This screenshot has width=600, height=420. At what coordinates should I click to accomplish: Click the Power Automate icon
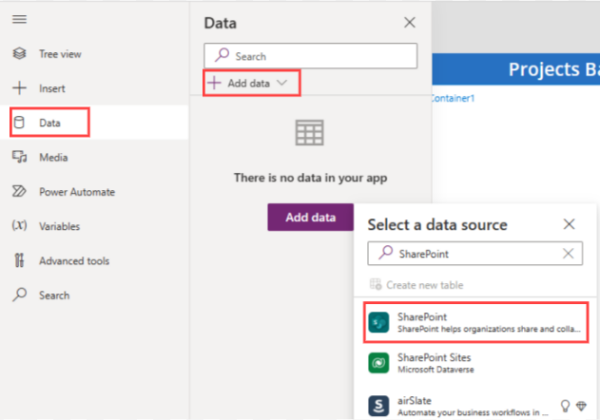pos(19,191)
